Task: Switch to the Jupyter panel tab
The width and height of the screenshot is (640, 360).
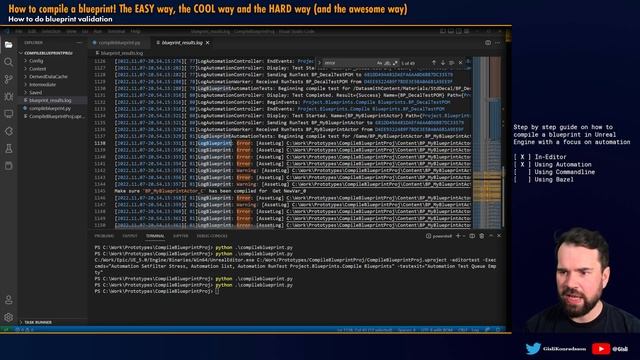Action: coord(180,236)
